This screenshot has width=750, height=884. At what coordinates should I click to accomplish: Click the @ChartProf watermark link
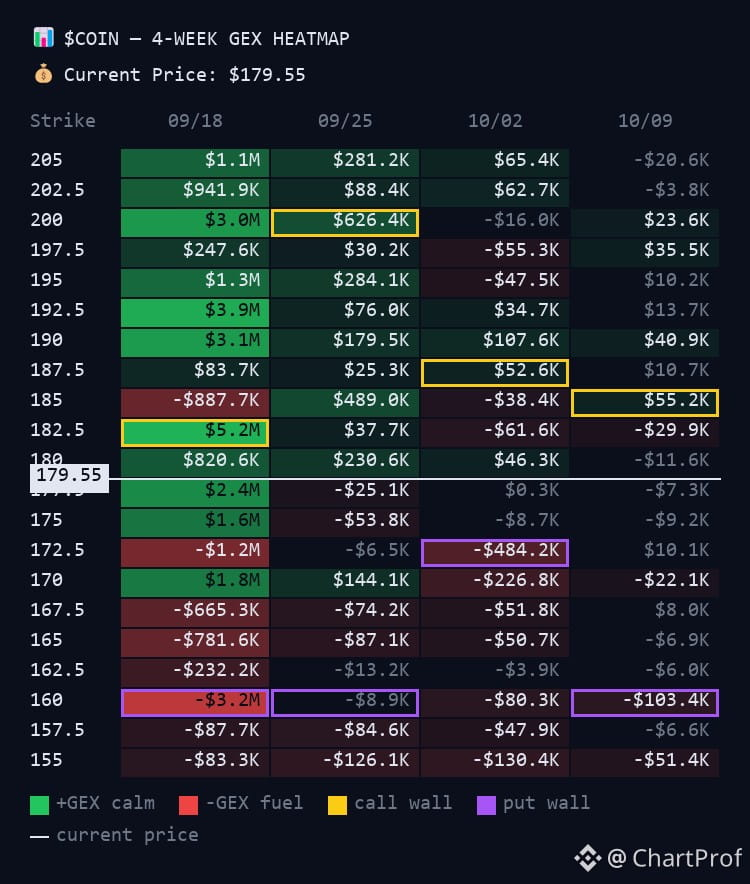pyautogui.click(x=674, y=858)
